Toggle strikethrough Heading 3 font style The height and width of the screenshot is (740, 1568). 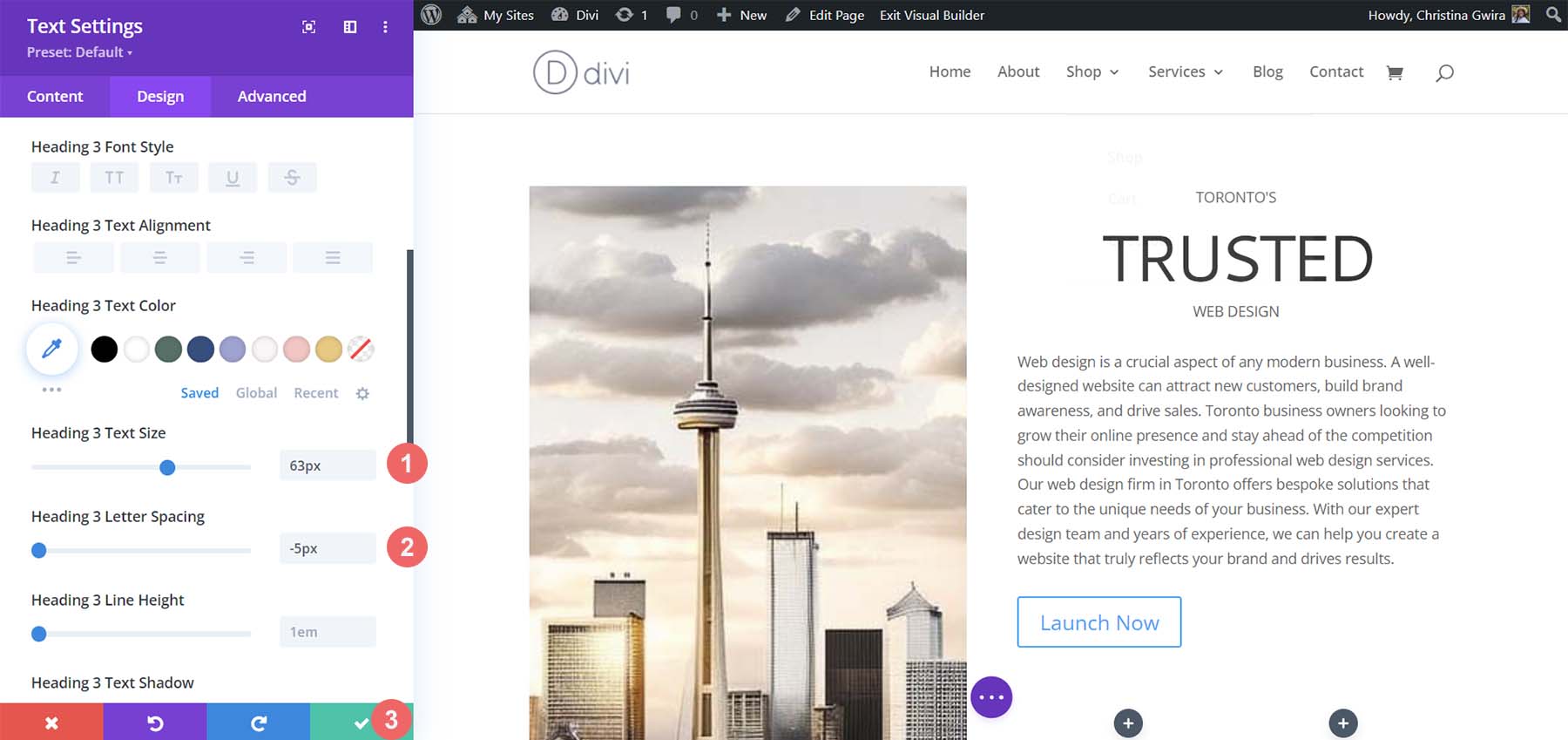coord(292,178)
